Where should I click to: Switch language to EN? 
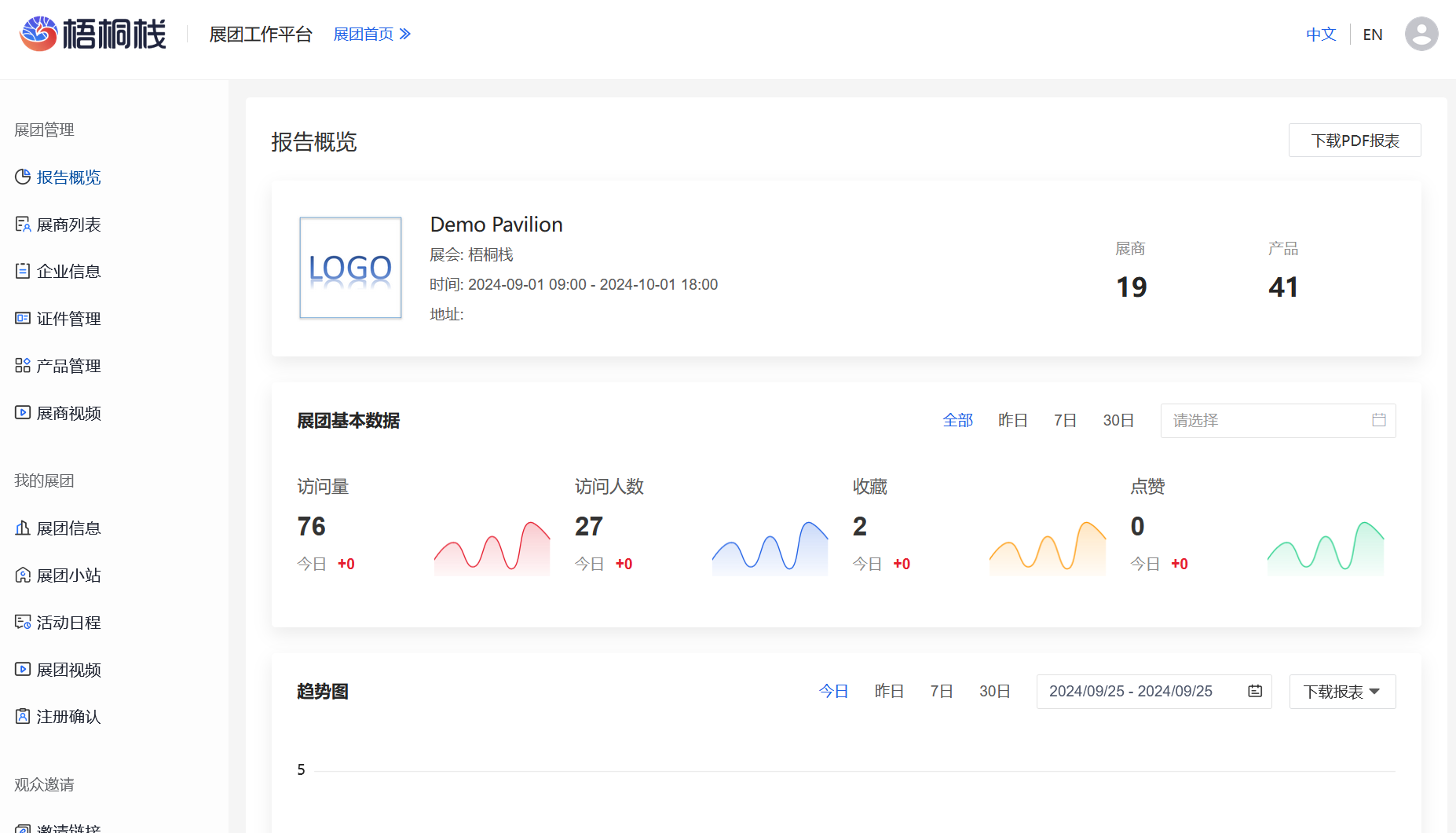[x=1372, y=35]
